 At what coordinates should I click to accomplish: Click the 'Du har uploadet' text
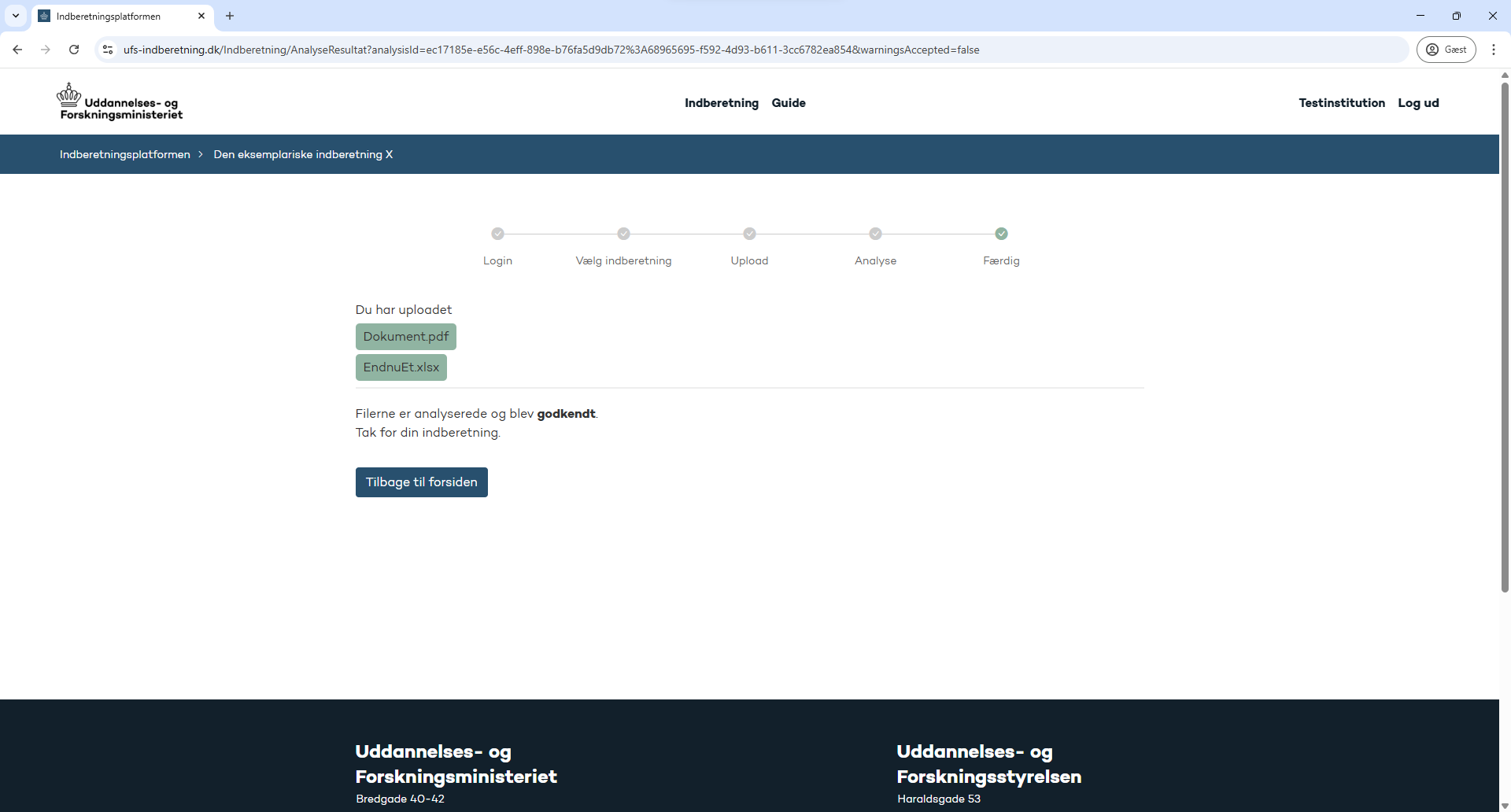click(404, 310)
